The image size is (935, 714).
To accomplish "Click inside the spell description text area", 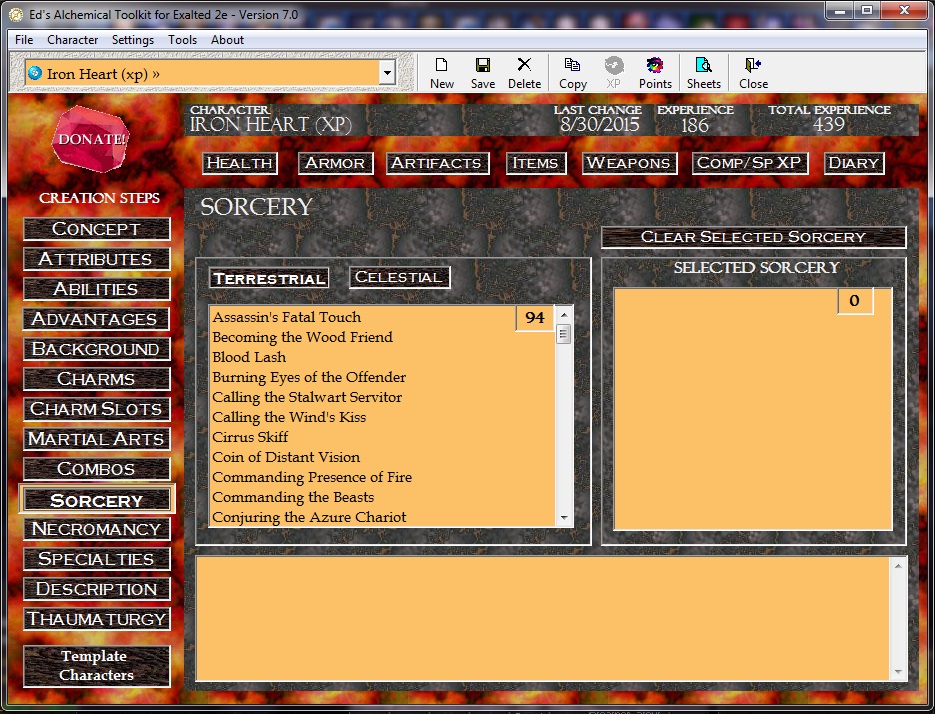I will pyautogui.click(x=543, y=619).
